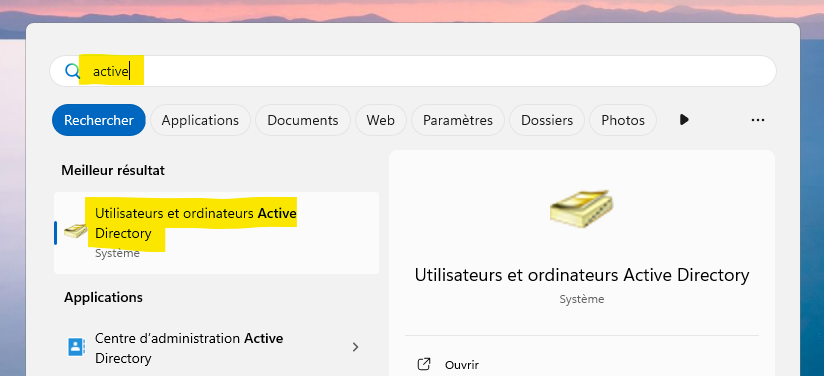Switch to the Dossiers filter tab
Image resolution: width=824 pixels, height=376 pixels.
pos(547,120)
